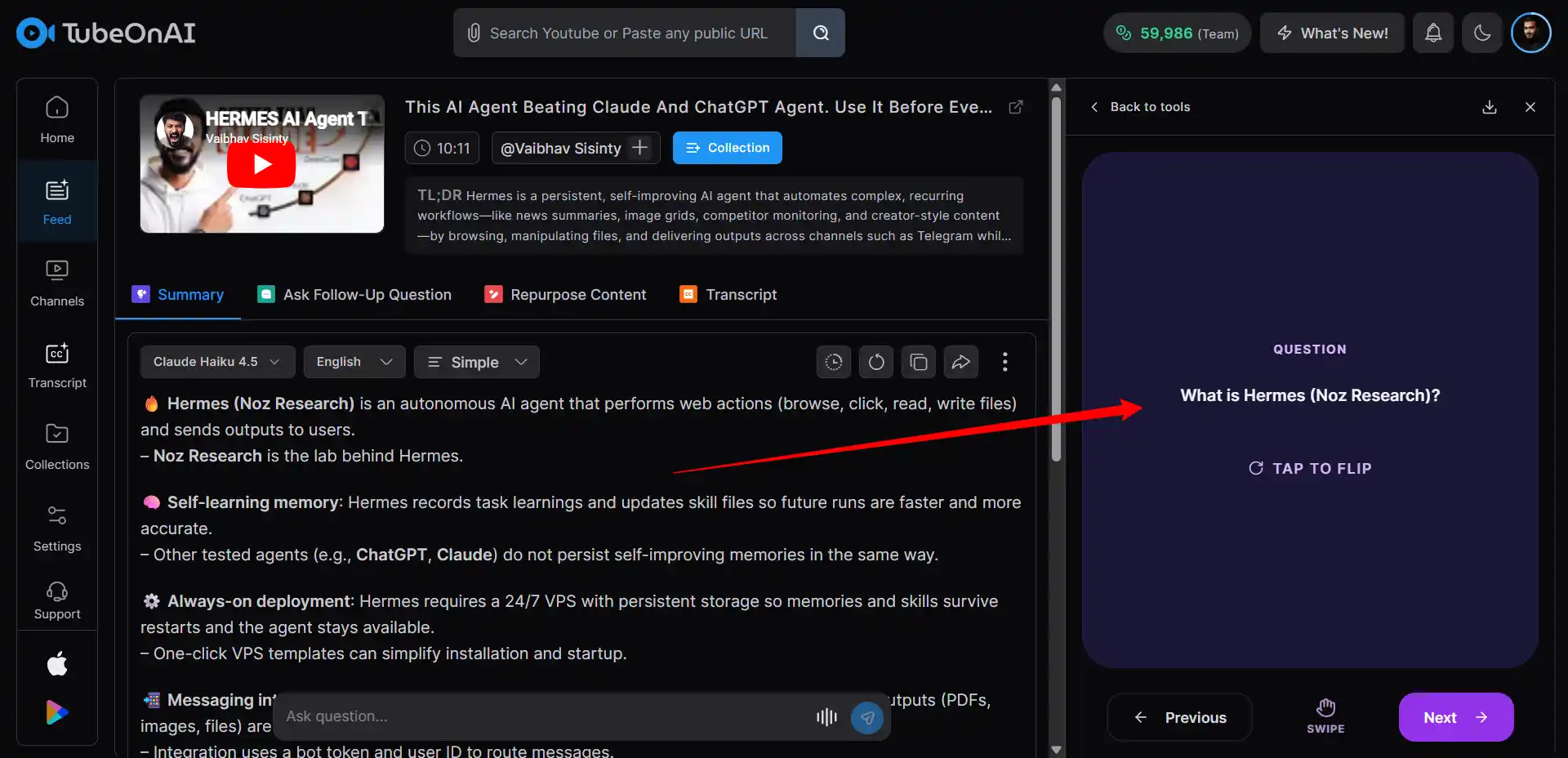Click the search magnifier button
The image size is (1568, 758).
pos(821,33)
